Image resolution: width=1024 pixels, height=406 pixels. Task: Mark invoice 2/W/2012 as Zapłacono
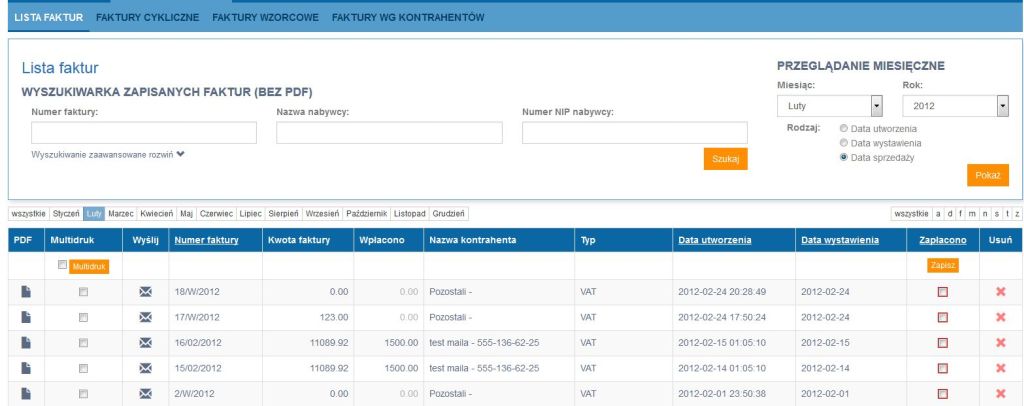point(942,394)
